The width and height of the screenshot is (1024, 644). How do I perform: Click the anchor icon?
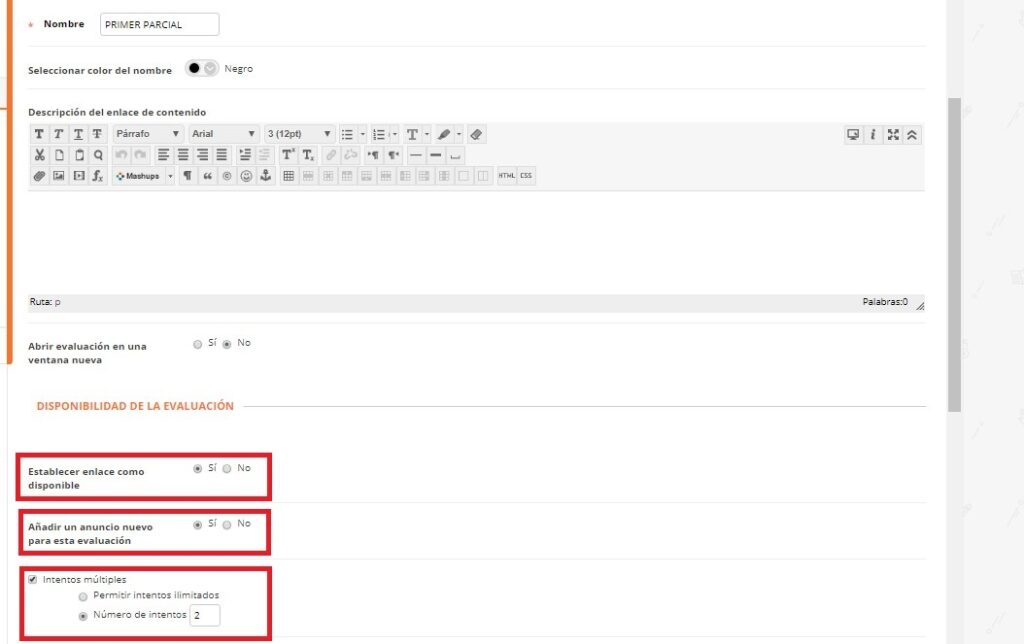(265, 176)
